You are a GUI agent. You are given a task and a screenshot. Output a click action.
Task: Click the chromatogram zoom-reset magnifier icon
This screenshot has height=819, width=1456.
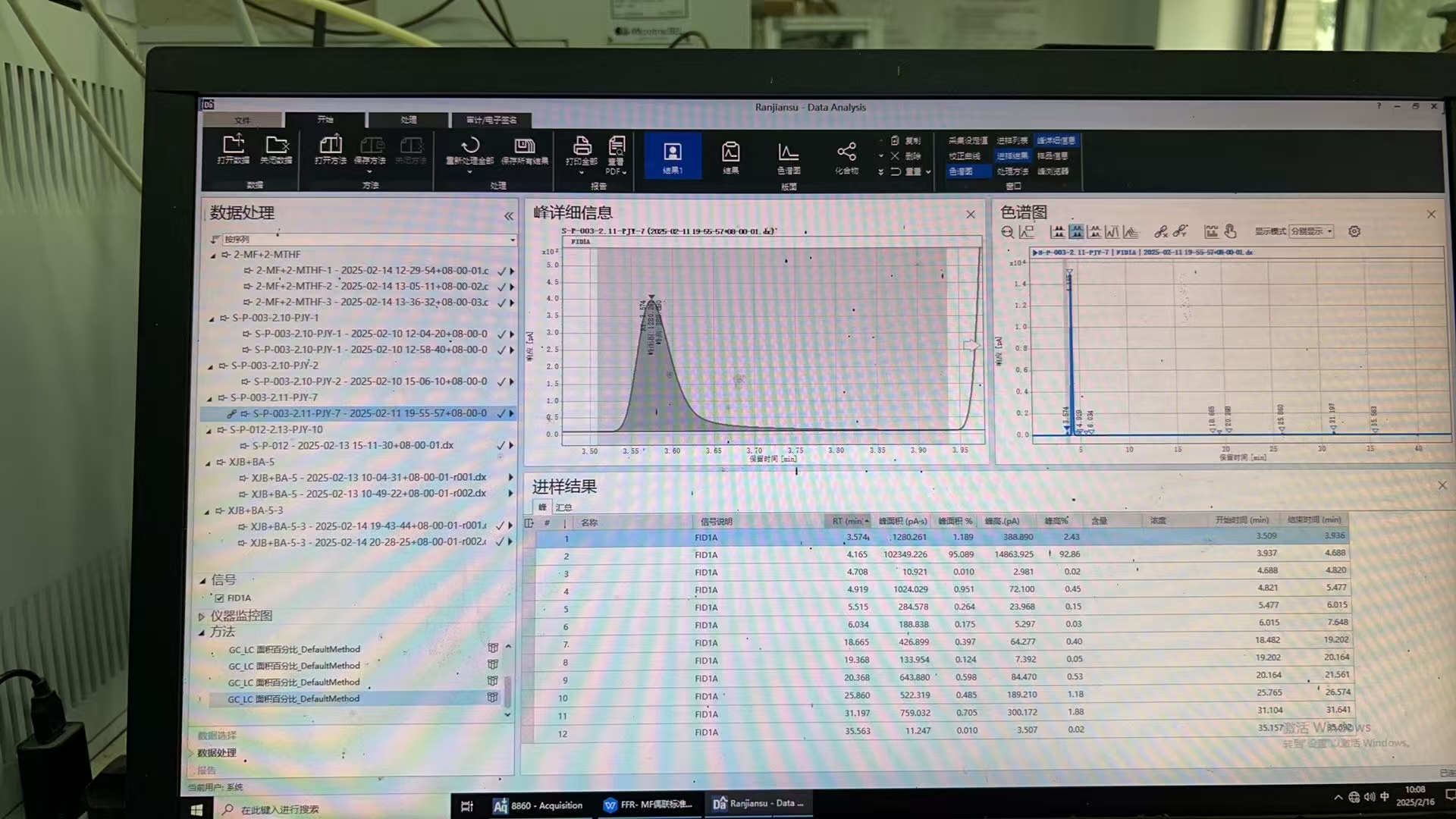tap(1007, 232)
